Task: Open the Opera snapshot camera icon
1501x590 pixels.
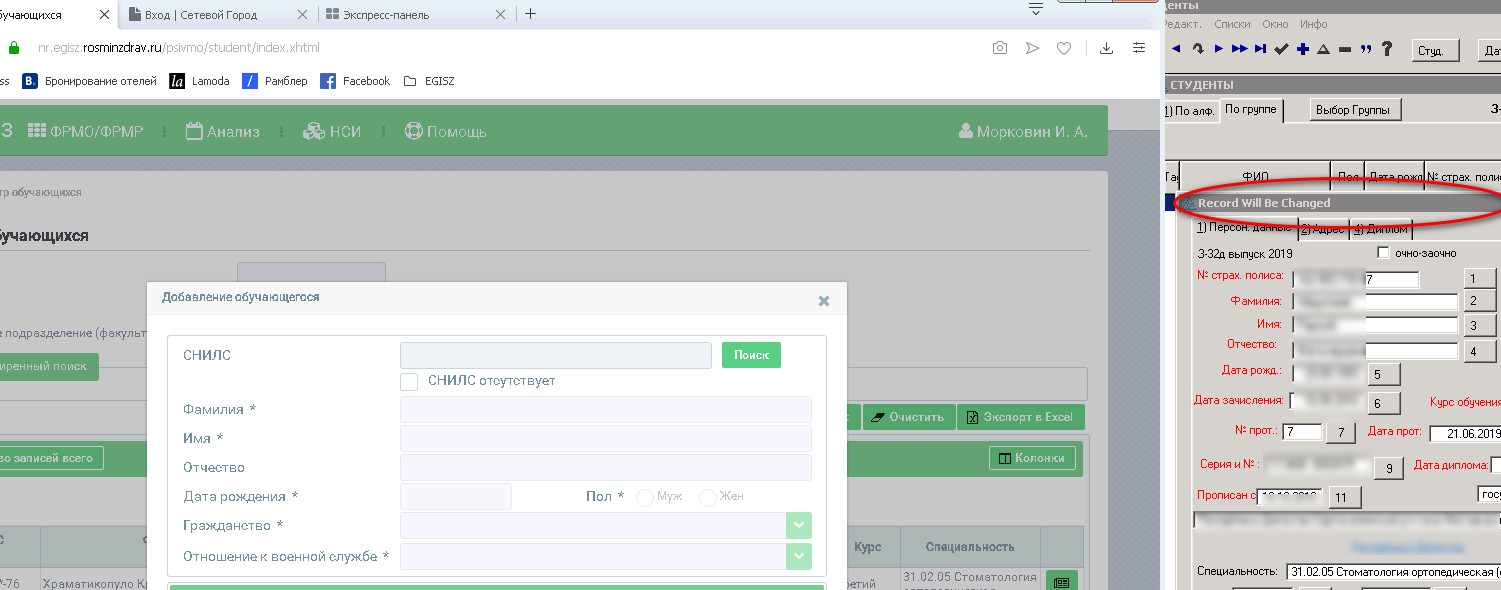Action: [999, 48]
